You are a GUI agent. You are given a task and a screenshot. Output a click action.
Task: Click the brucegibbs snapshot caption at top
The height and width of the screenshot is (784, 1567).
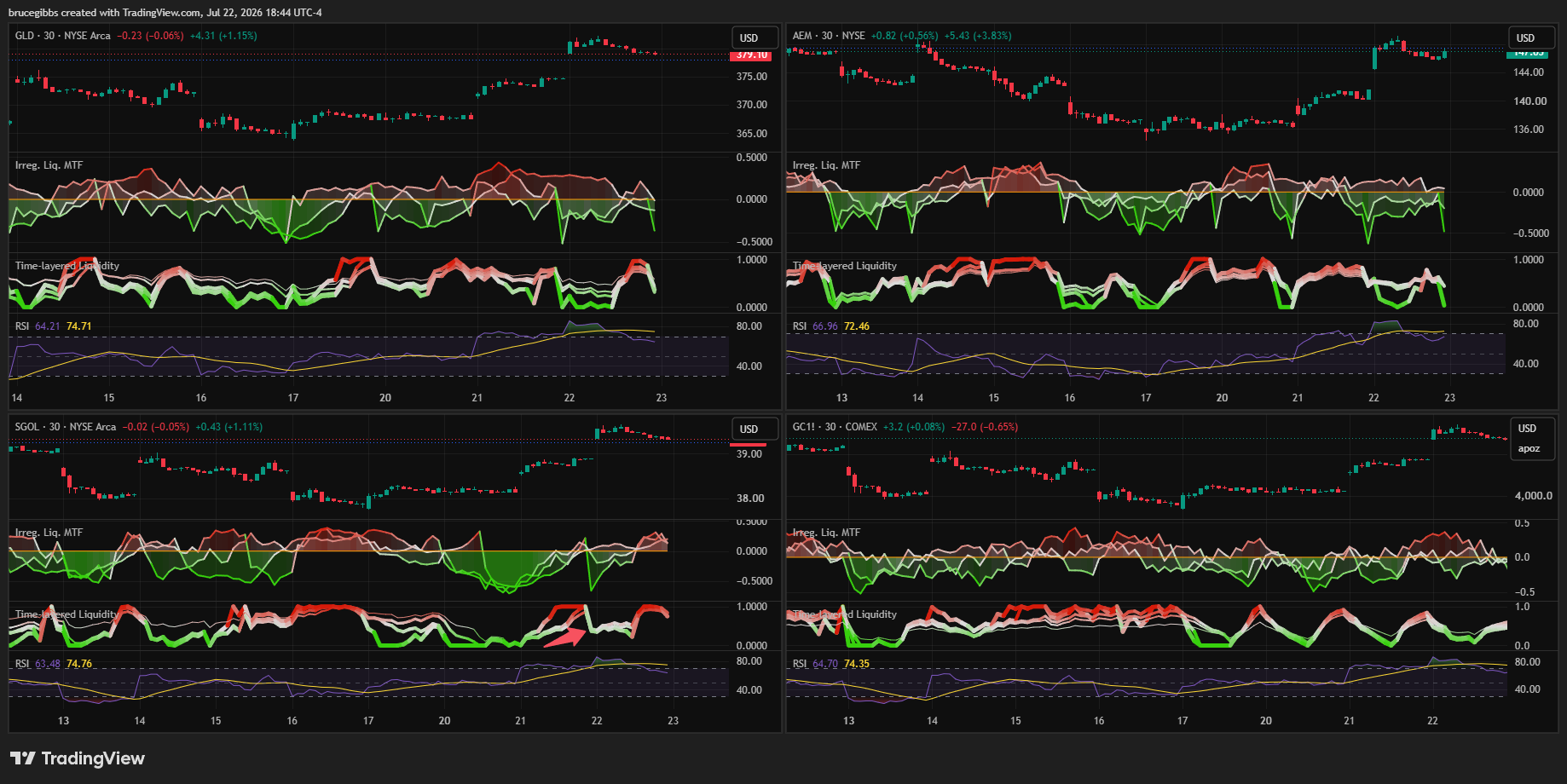pyautogui.click(x=165, y=13)
